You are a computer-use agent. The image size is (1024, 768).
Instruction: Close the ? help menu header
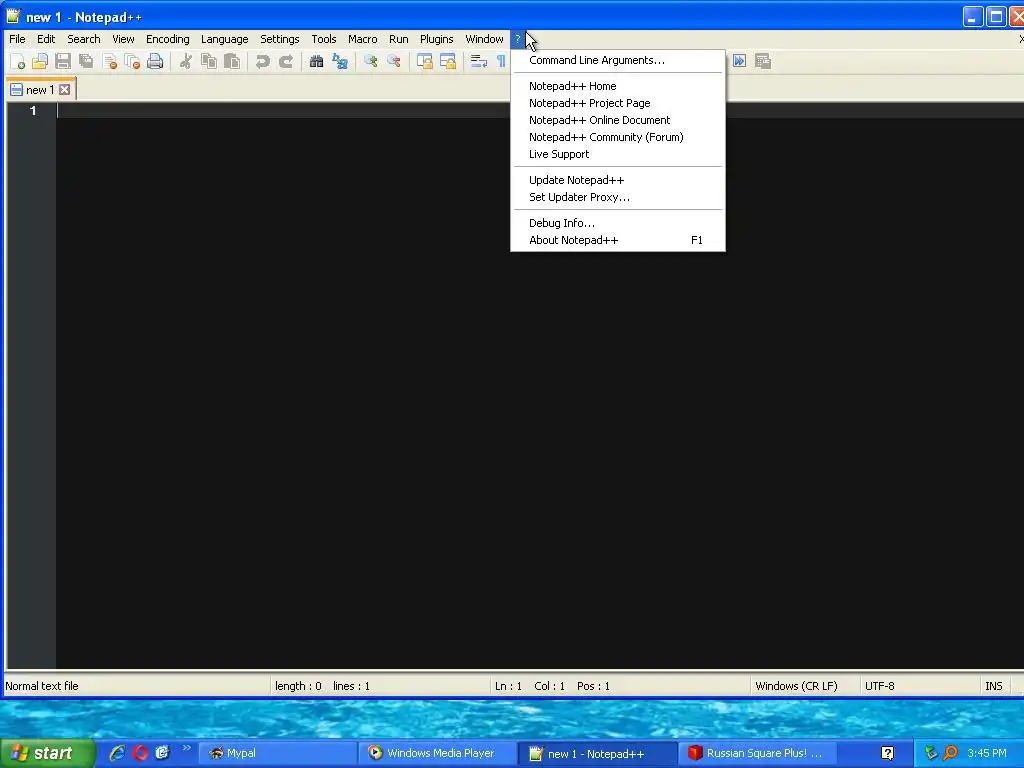pos(518,39)
